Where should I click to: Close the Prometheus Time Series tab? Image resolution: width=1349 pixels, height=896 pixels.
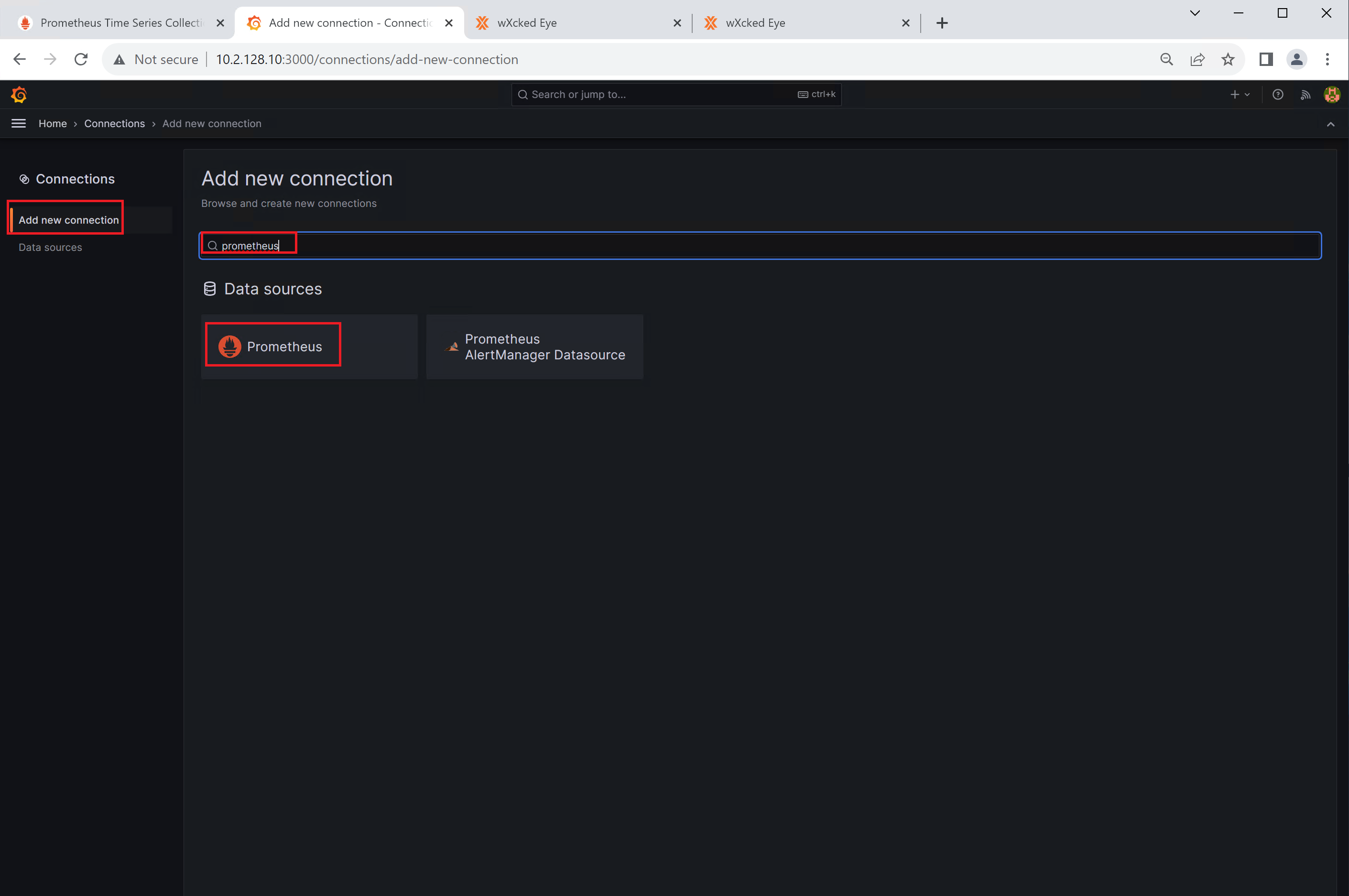(x=220, y=23)
